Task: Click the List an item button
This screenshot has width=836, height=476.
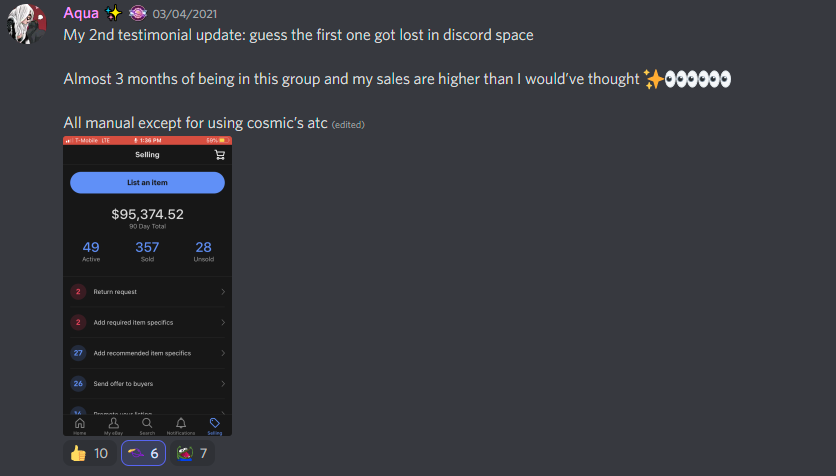Action: 147,182
